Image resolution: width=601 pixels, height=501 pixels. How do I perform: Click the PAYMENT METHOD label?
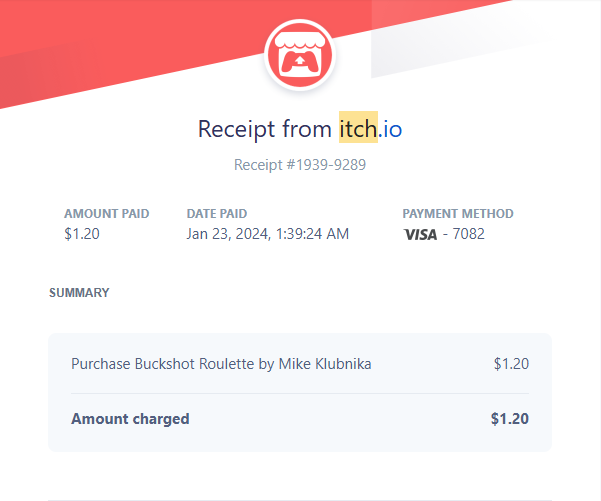pyautogui.click(x=458, y=214)
